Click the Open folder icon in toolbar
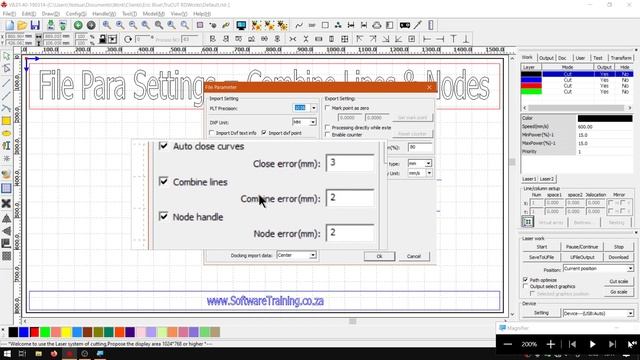Screen dimensions: 640x360 22,25
